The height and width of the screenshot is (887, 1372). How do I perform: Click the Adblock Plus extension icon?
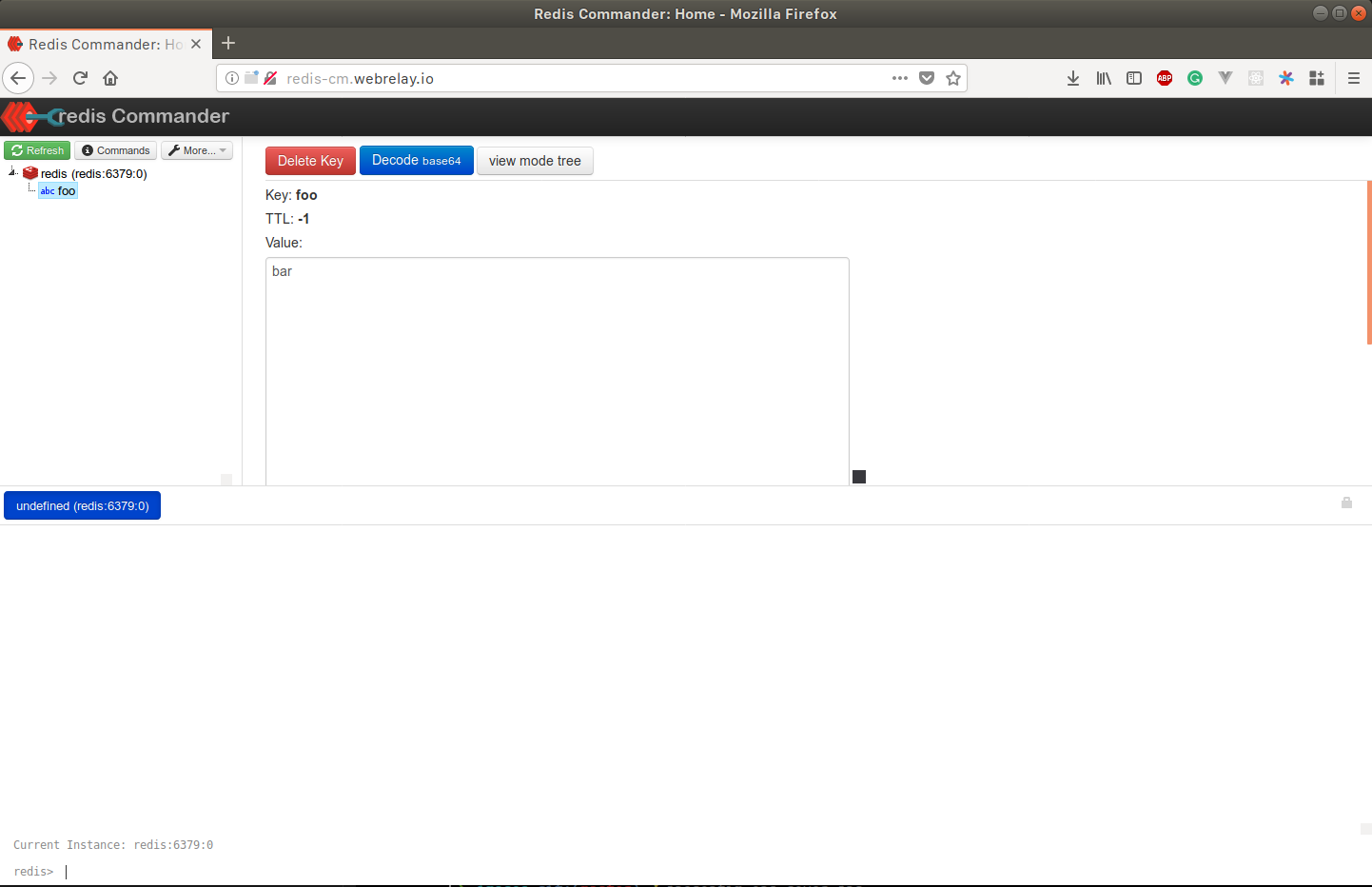[x=1165, y=78]
